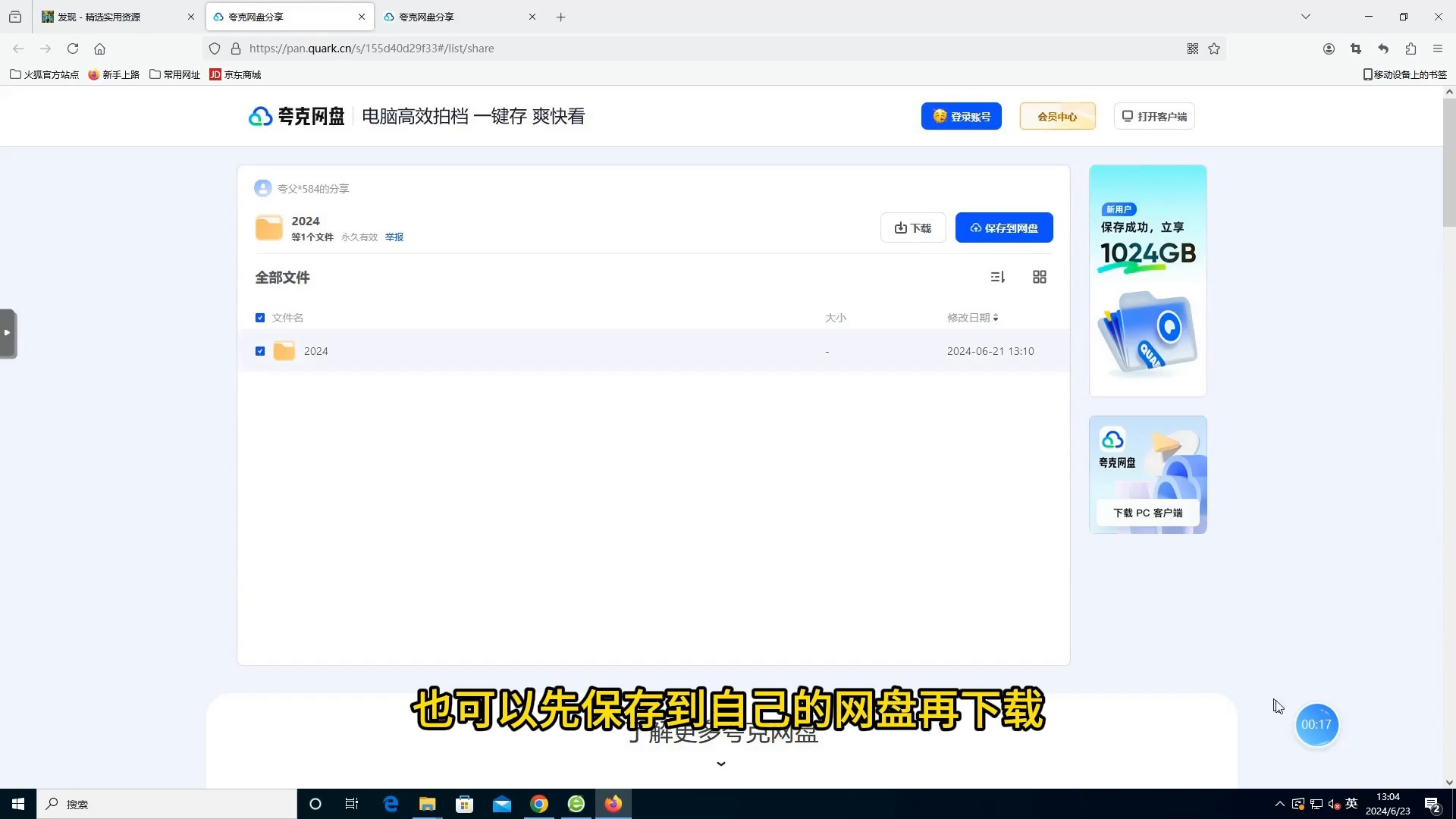This screenshot has height=819, width=1456.
Task: Click the taskbar 搜索 search box
Action: pyautogui.click(x=167, y=804)
